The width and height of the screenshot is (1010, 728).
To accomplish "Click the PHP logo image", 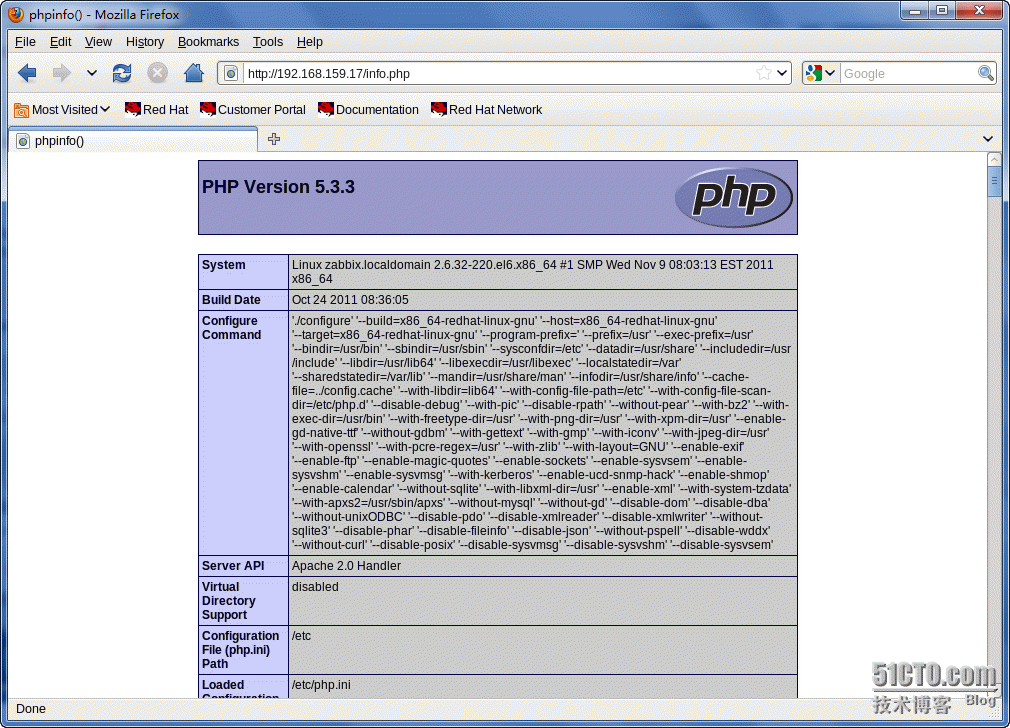I will 734,197.
